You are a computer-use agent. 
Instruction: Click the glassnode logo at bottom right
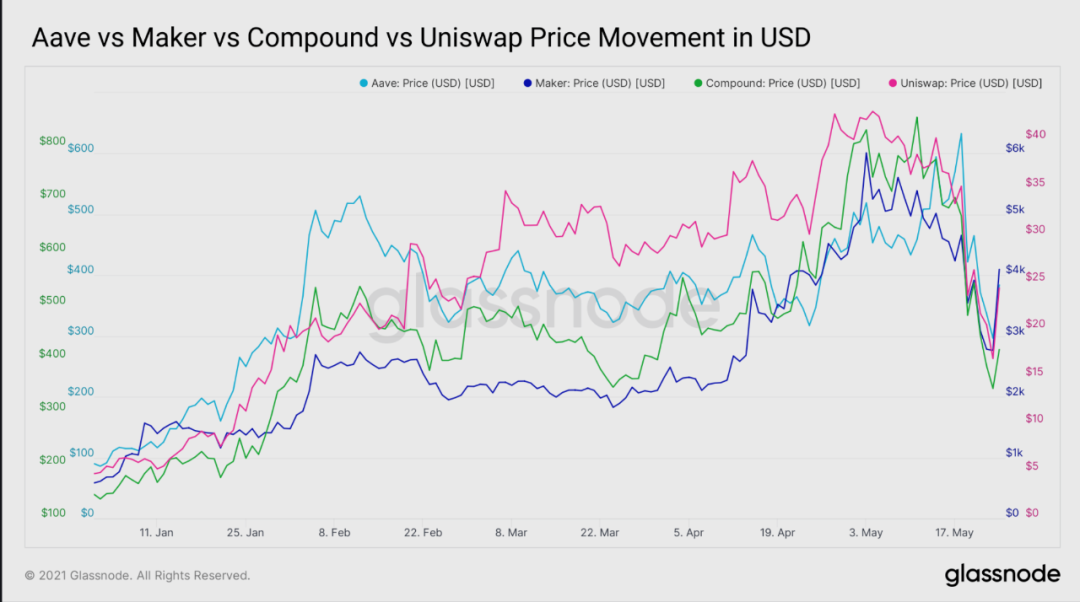pyautogui.click(x=1002, y=574)
